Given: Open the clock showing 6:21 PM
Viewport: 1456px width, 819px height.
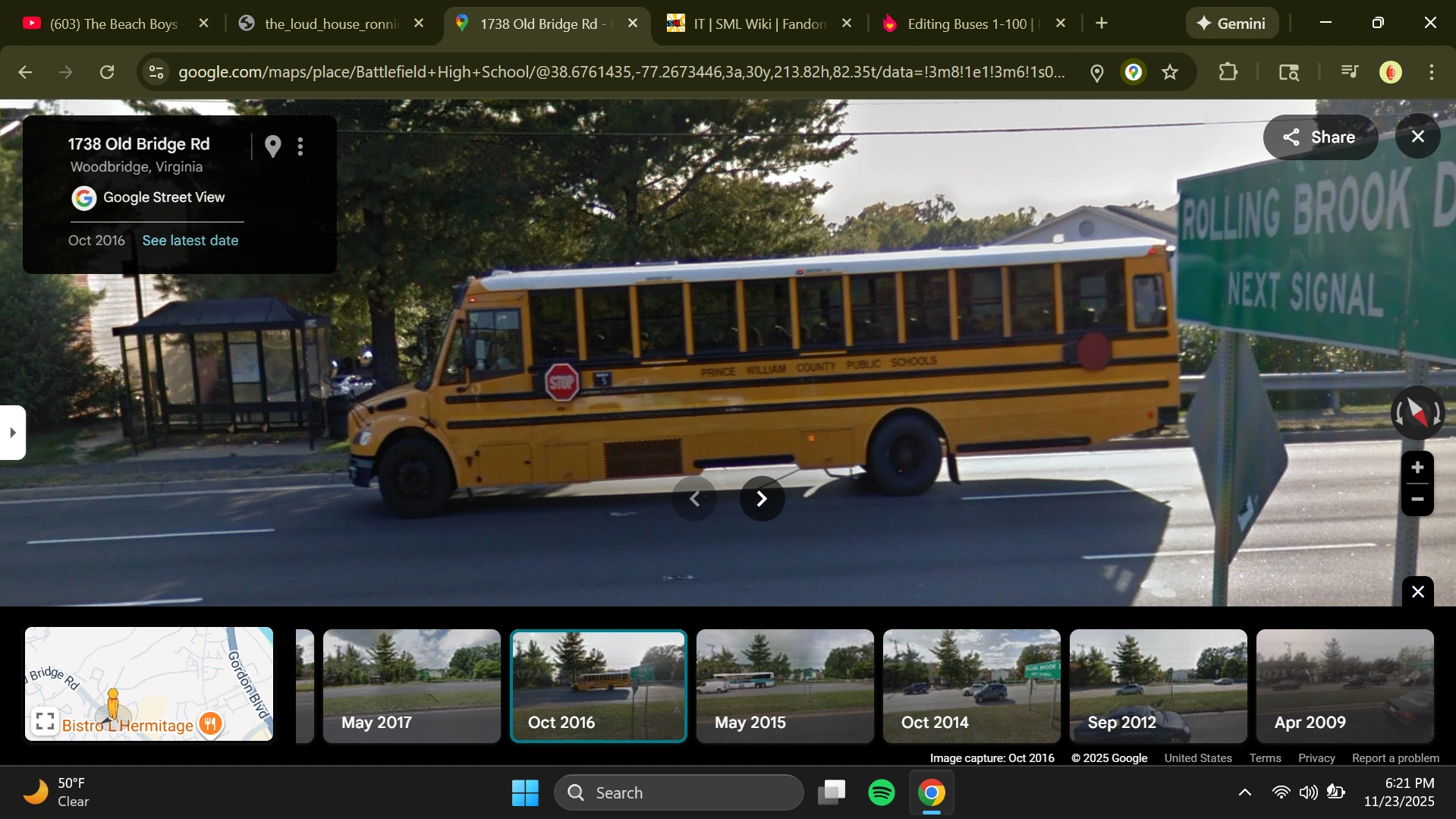Looking at the screenshot, I should point(1399,792).
